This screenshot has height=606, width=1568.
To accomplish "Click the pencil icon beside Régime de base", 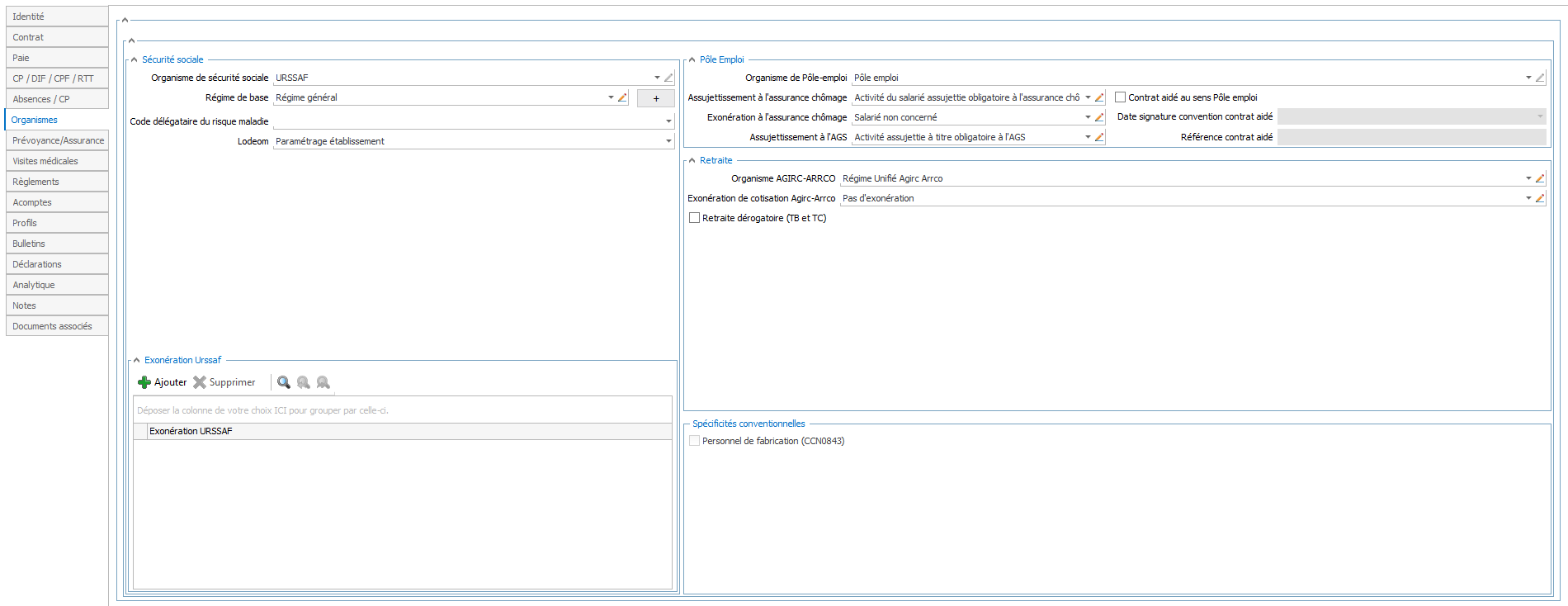I will point(623,97).
